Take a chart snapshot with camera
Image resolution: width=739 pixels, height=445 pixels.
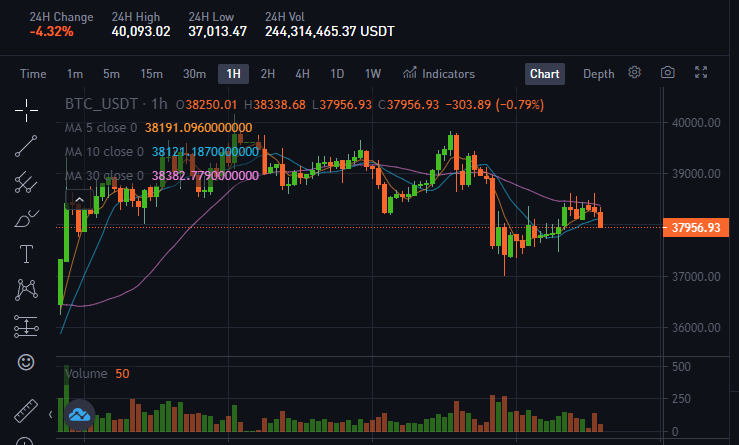(x=667, y=73)
